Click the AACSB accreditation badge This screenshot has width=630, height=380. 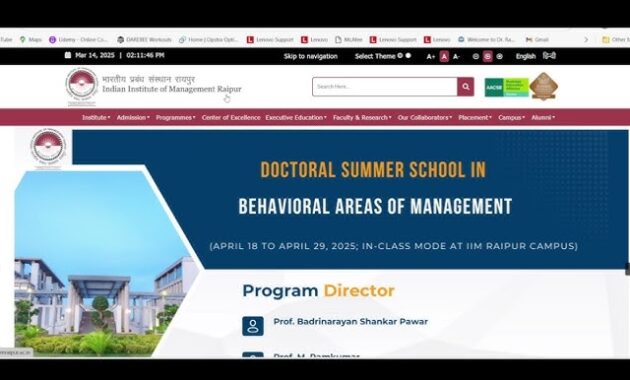click(506, 87)
